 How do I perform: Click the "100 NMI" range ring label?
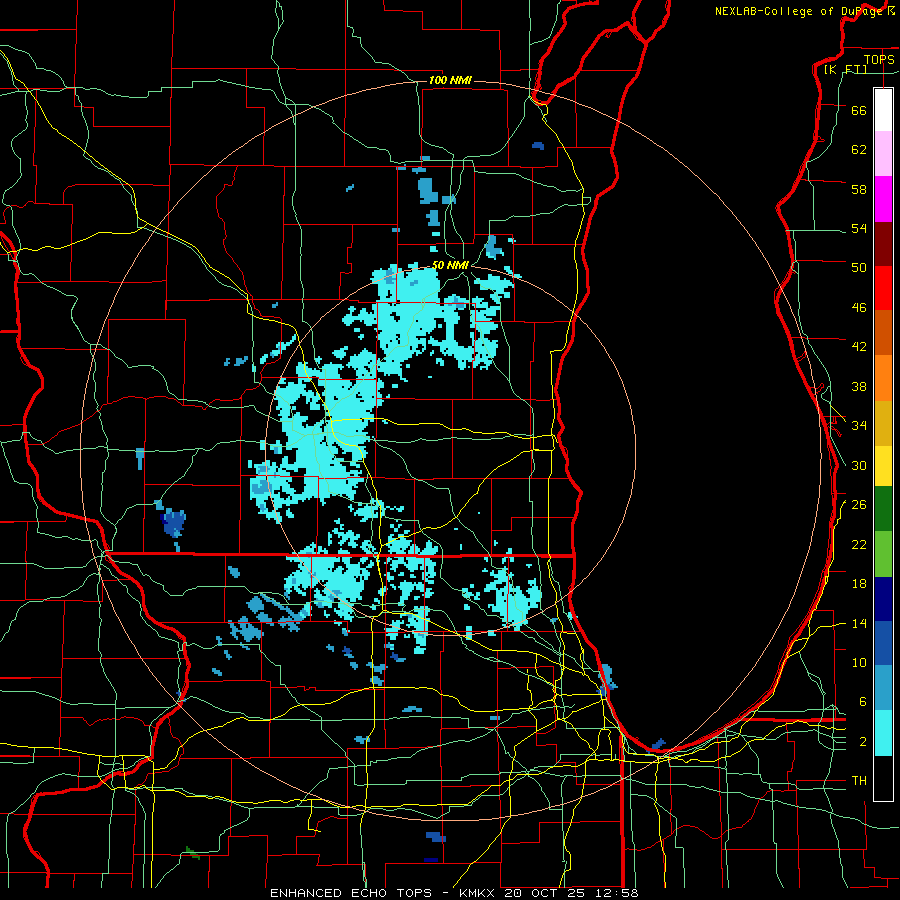450,80
